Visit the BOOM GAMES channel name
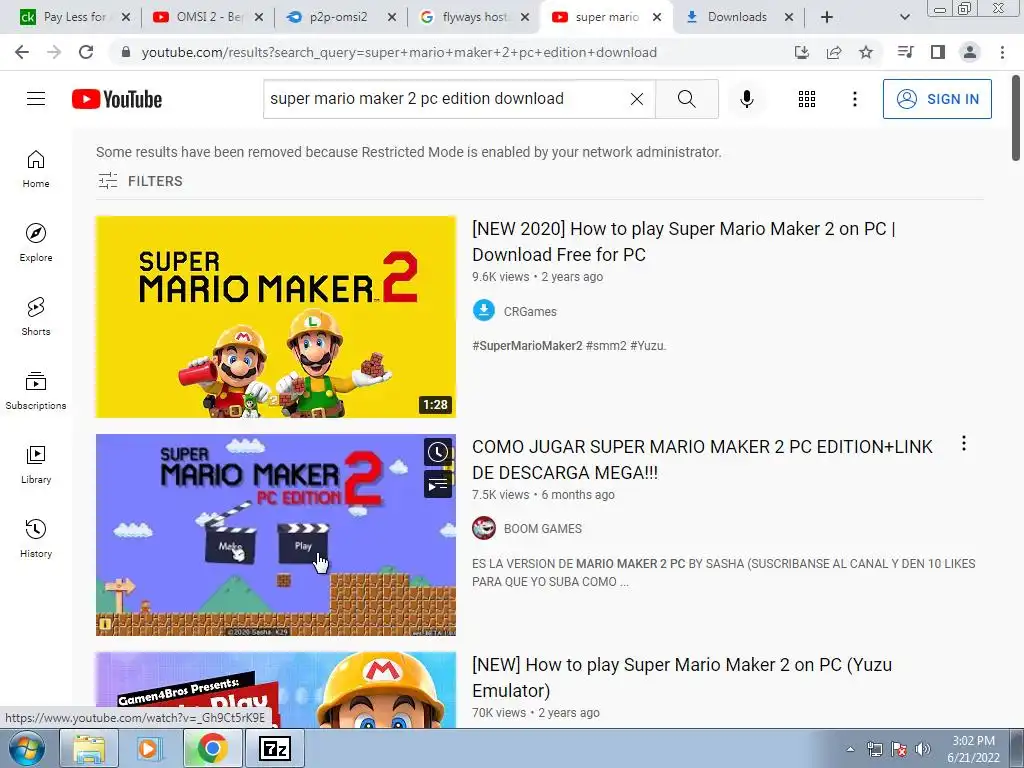The image size is (1024, 768). (543, 529)
